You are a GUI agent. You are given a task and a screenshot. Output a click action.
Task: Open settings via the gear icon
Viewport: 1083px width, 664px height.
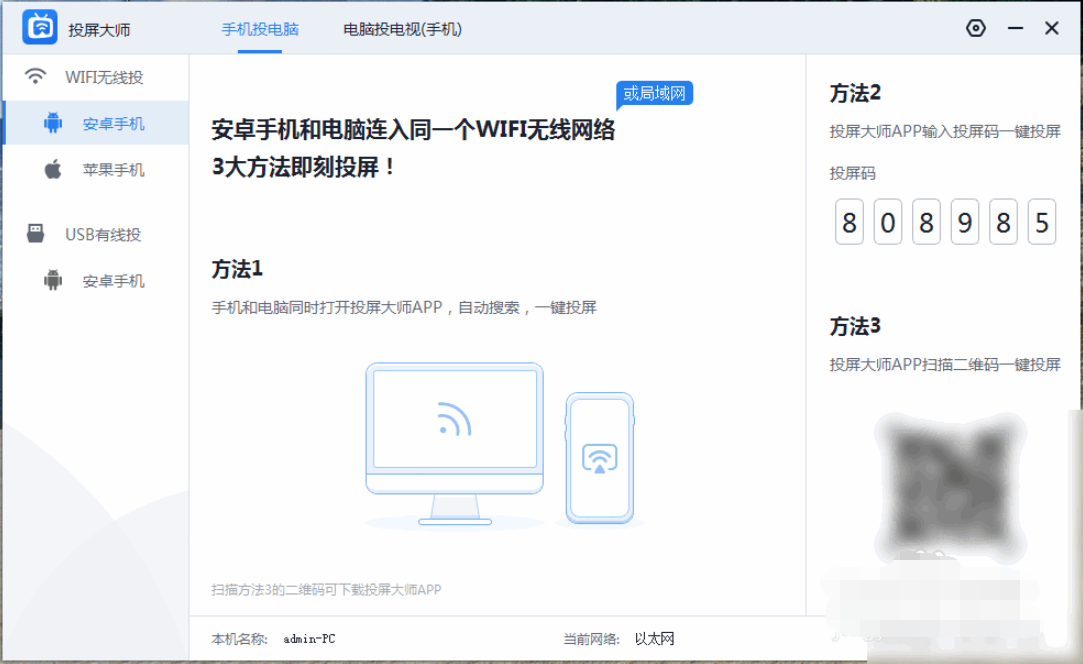point(977,30)
